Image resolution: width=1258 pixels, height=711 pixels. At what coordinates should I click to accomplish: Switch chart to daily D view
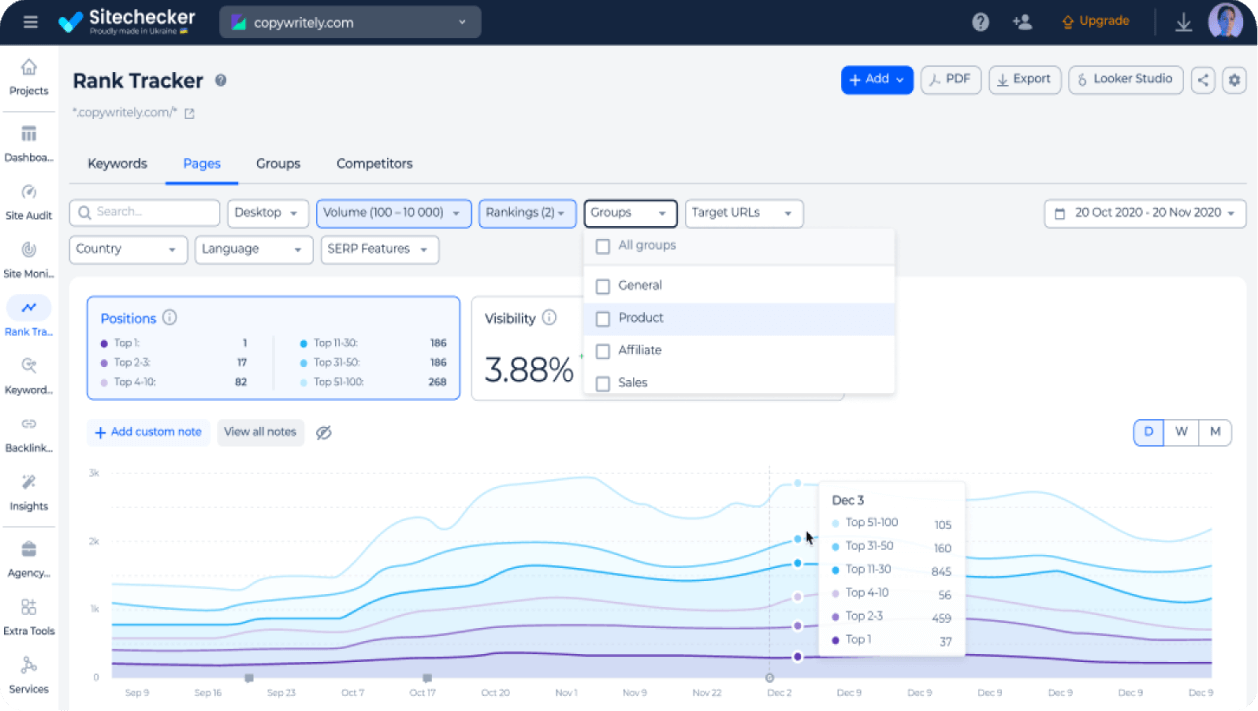1149,432
